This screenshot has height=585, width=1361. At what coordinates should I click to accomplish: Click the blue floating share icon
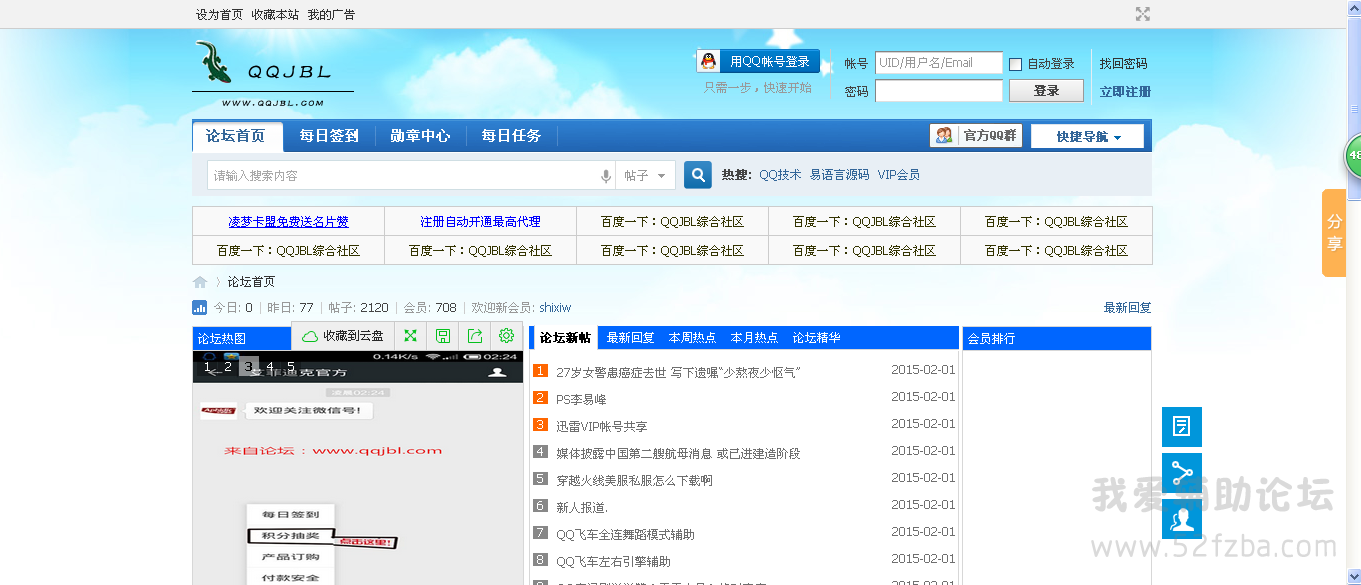point(1182,473)
